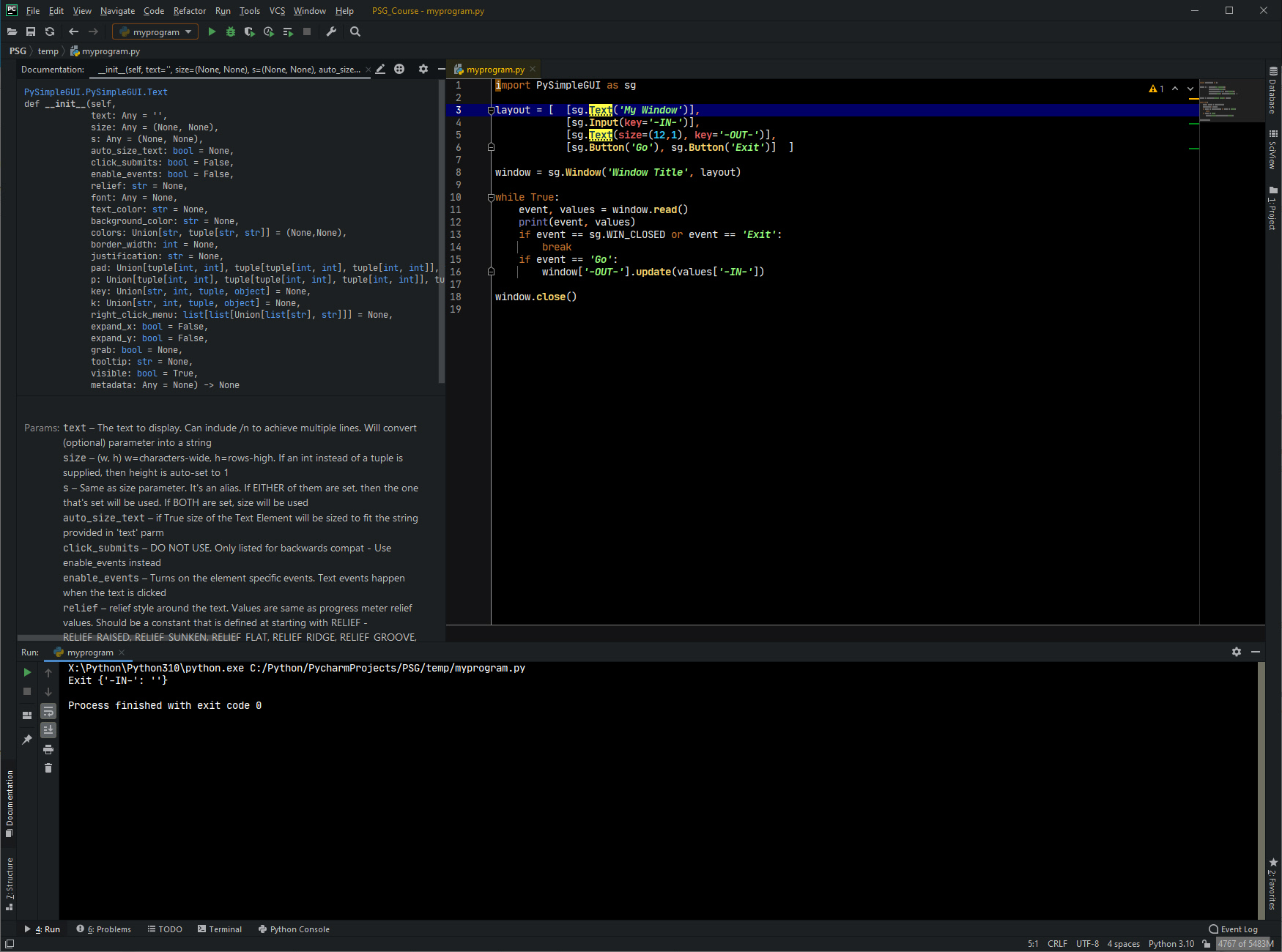The height and width of the screenshot is (952, 1282).
Task: Open the Search Everywhere magnifier
Action: [x=355, y=31]
